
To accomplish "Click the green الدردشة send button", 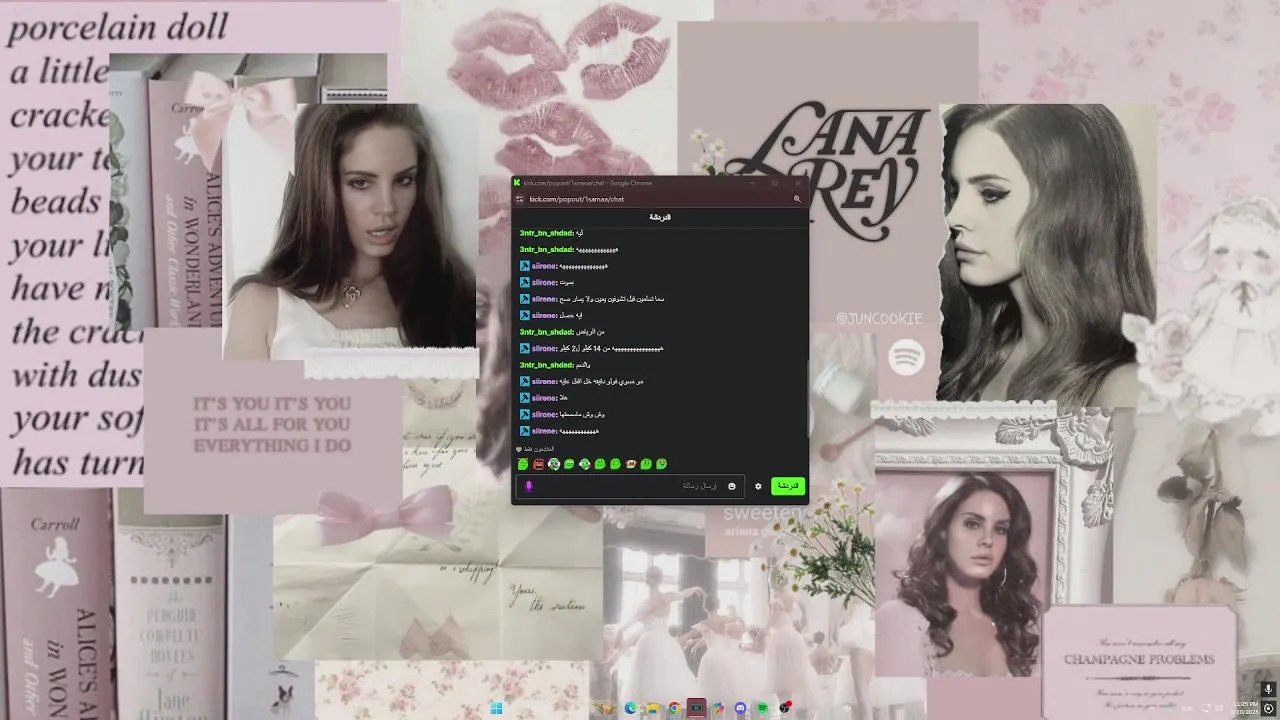I will (x=788, y=486).
